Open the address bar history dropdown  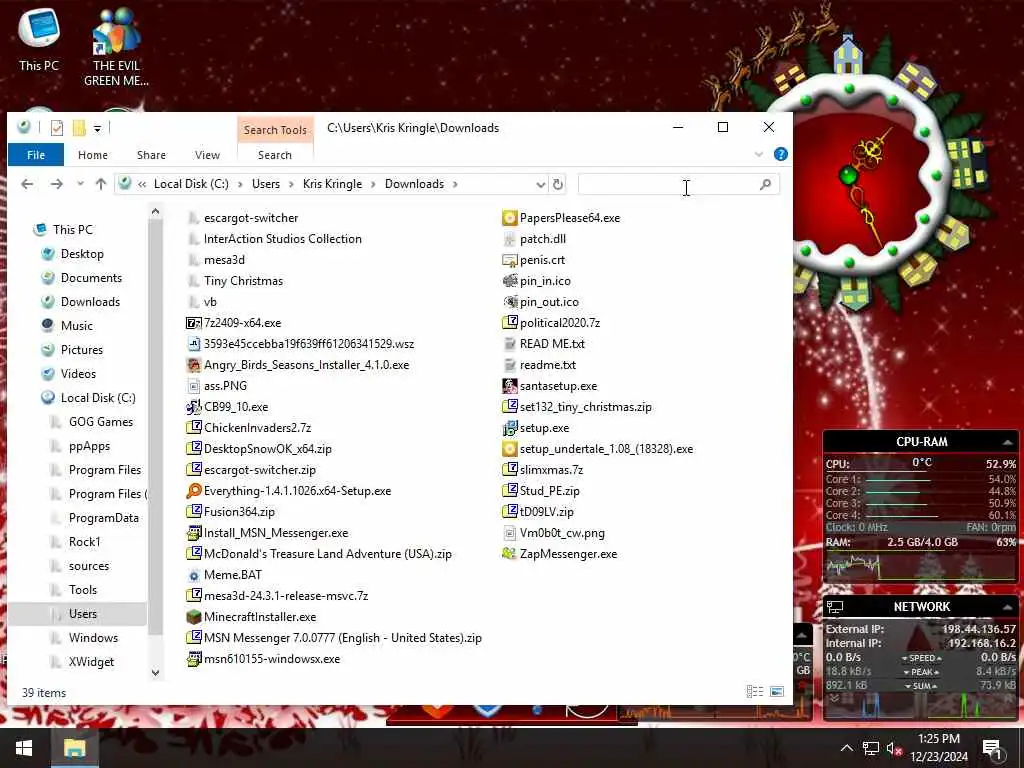[x=540, y=185]
